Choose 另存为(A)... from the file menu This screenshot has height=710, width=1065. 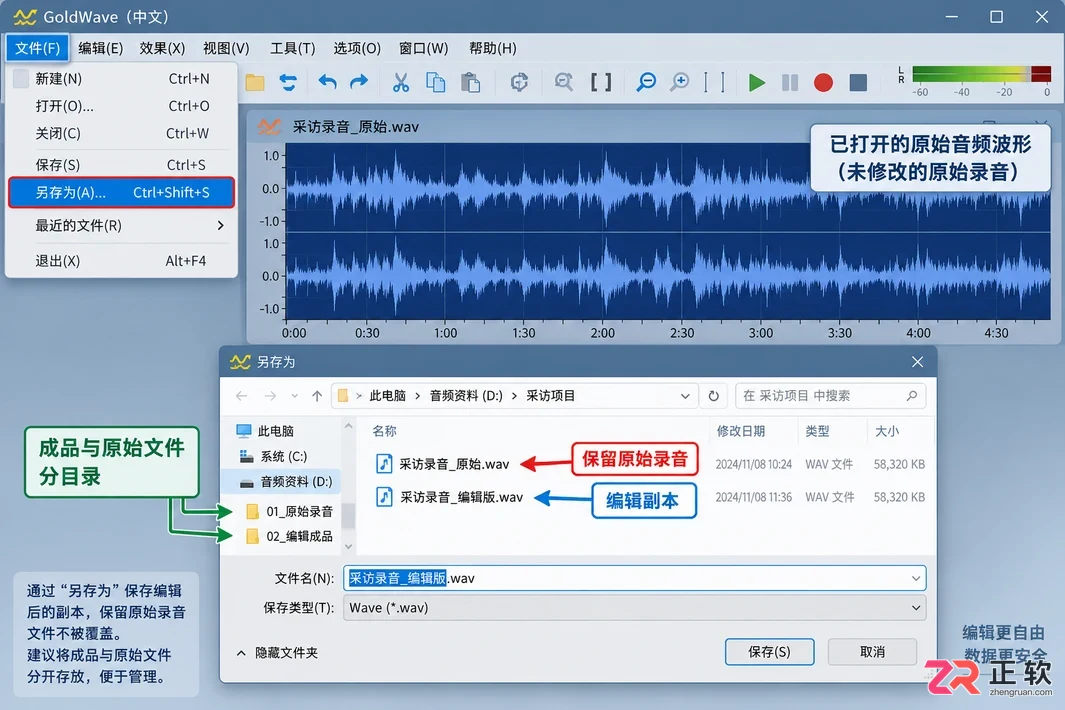pos(122,192)
